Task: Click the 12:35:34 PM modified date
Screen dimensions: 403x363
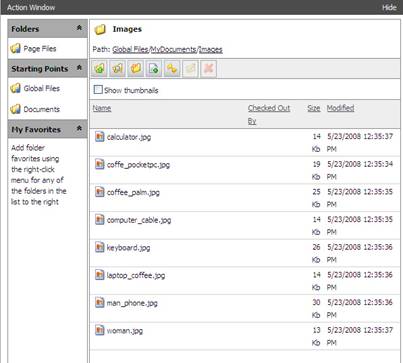Action: pyautogui.click(x=360, y=170)
